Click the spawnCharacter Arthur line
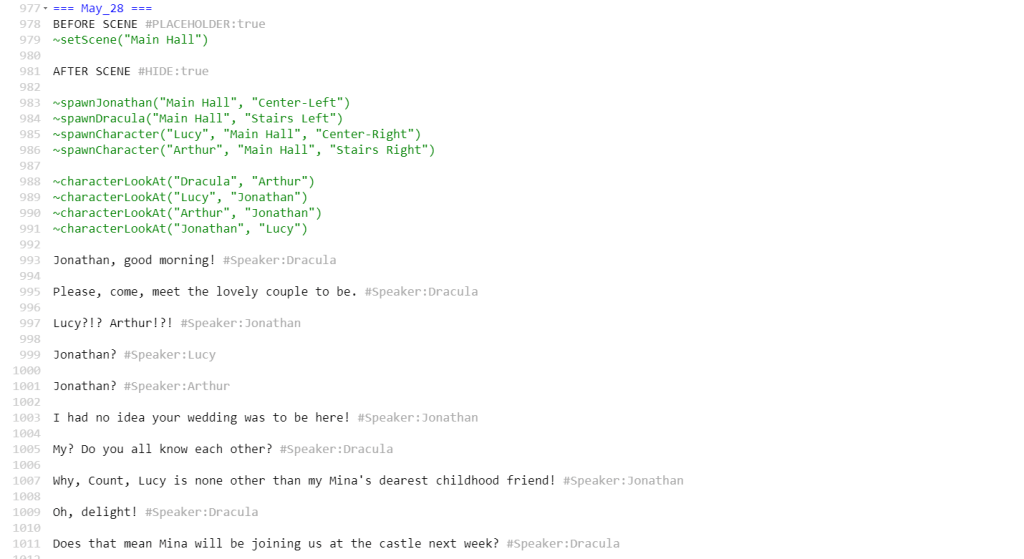Image resolution: width=1024 pixels, height=559 pixels. 244,150
